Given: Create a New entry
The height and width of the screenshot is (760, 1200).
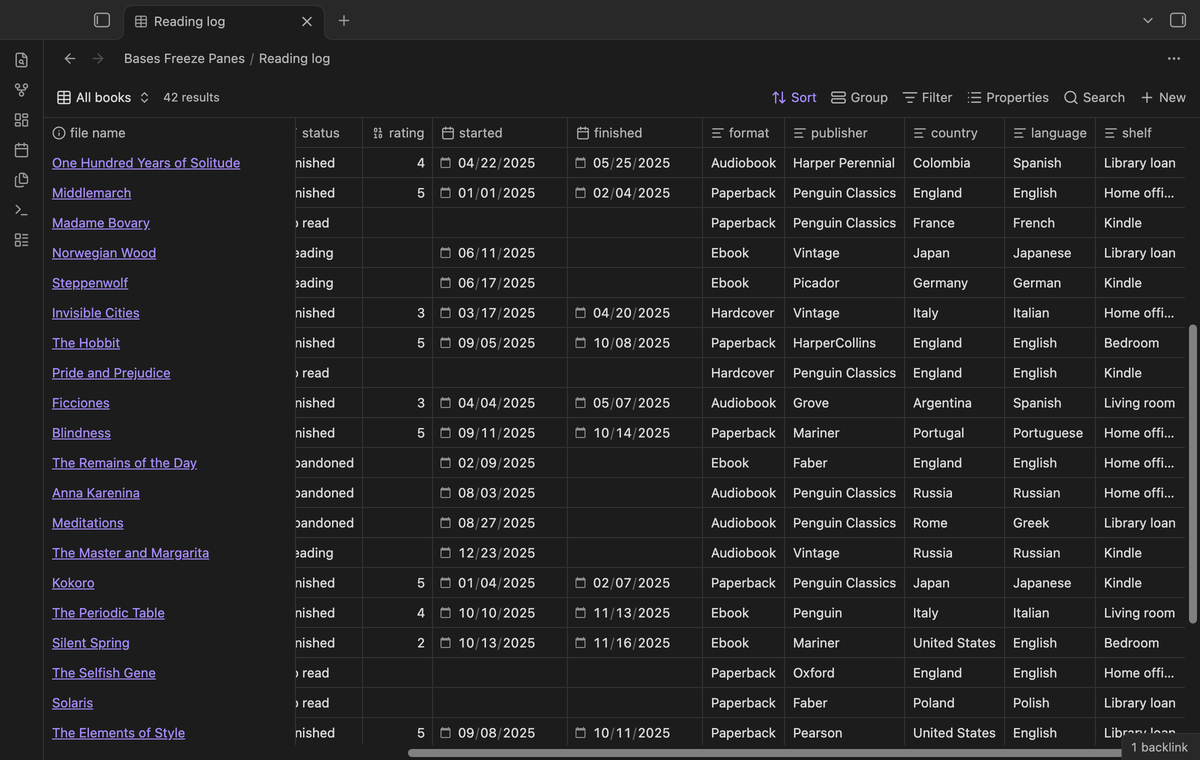Looking at the screenshot, I should [x=1163, y=97].
